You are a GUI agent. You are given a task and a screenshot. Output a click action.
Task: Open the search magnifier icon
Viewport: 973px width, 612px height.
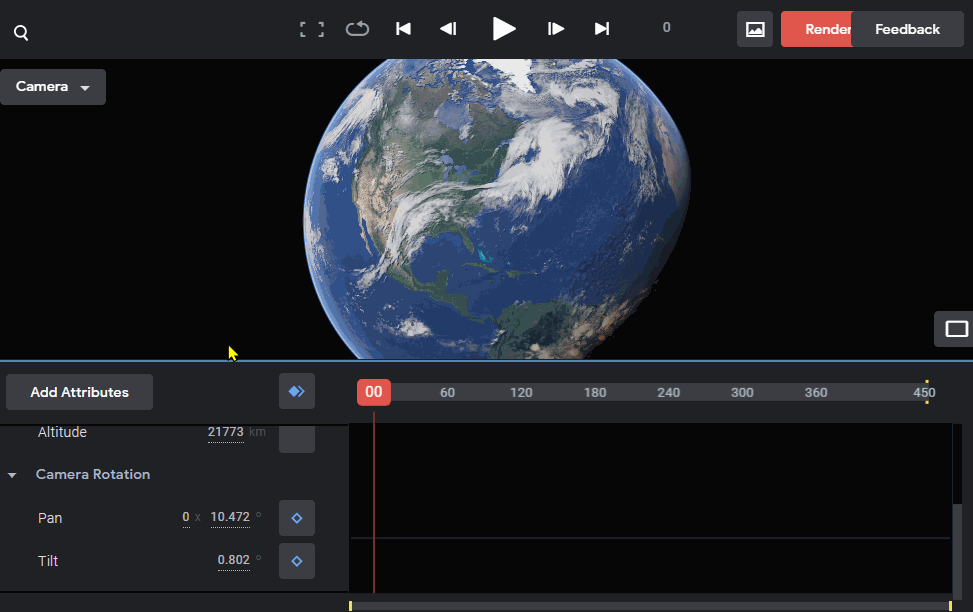coord(21,32)
